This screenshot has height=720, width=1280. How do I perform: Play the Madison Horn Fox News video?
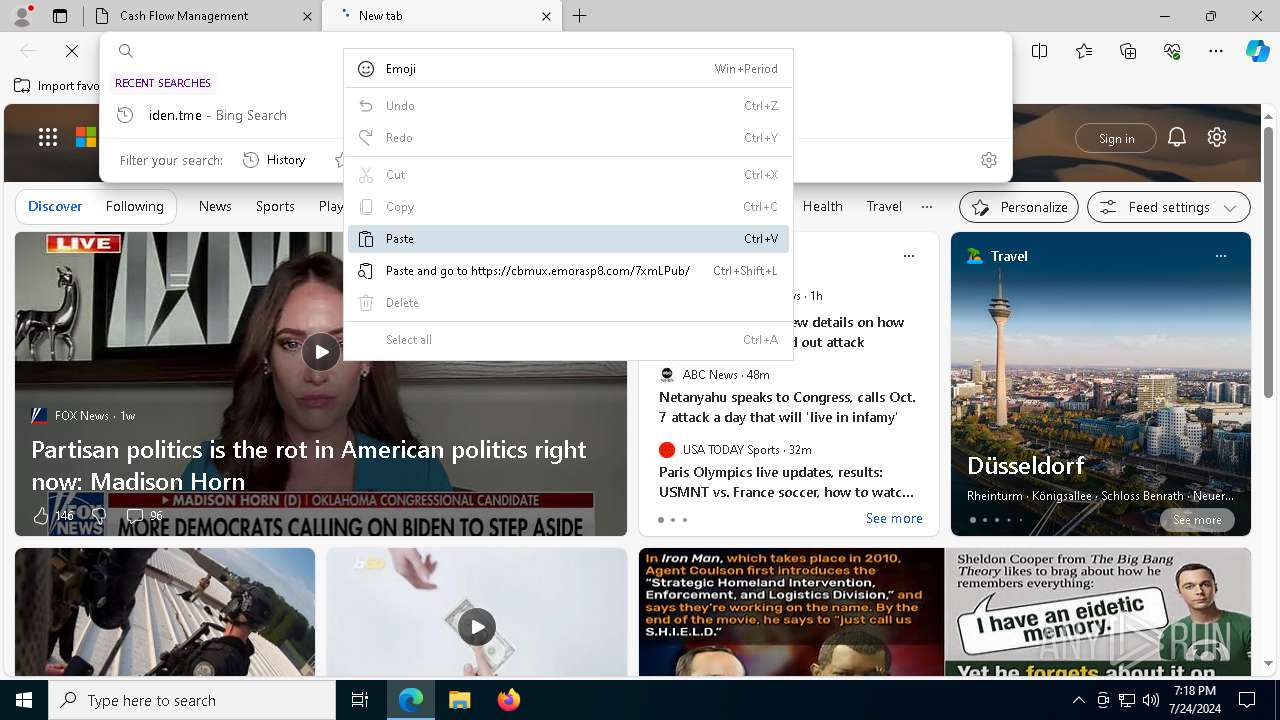(321, 352)
